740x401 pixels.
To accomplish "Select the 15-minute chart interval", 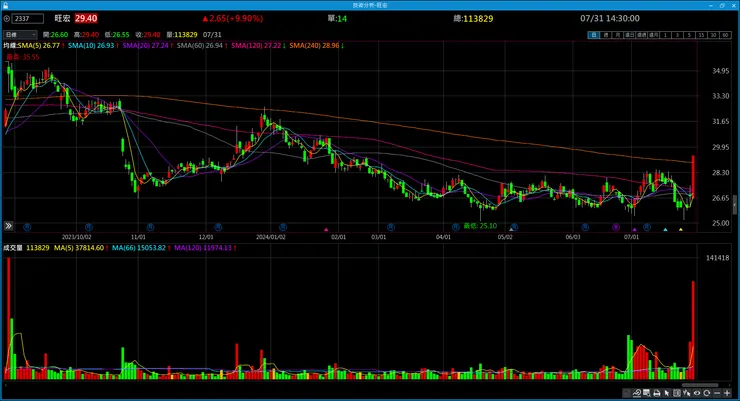I will 701,35.
